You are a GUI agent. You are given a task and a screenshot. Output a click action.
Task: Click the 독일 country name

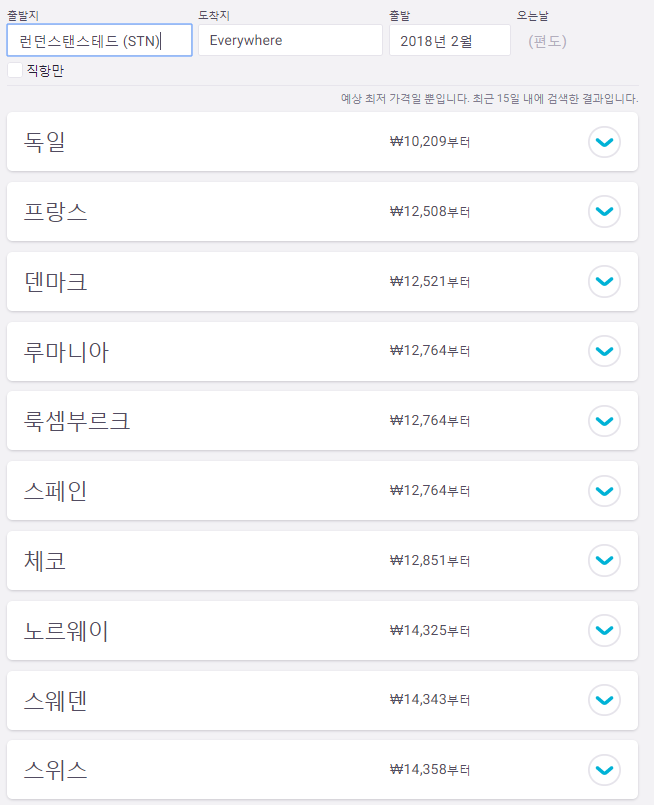[x=45, y=142]
